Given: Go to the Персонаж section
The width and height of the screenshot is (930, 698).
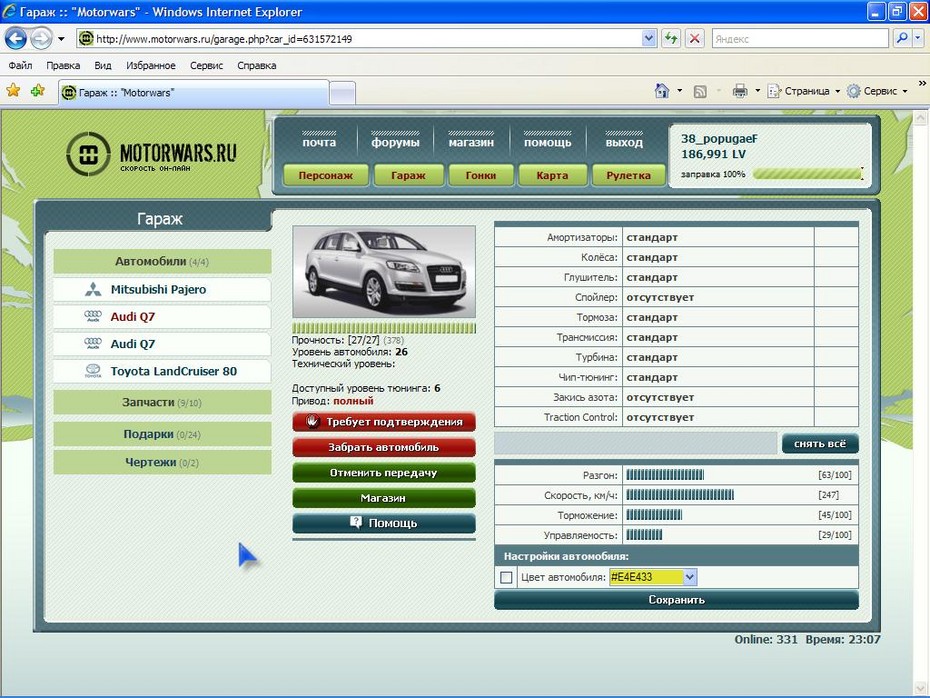Looking at the screenshot, I should pyautogui.click(x=326, y=176).
